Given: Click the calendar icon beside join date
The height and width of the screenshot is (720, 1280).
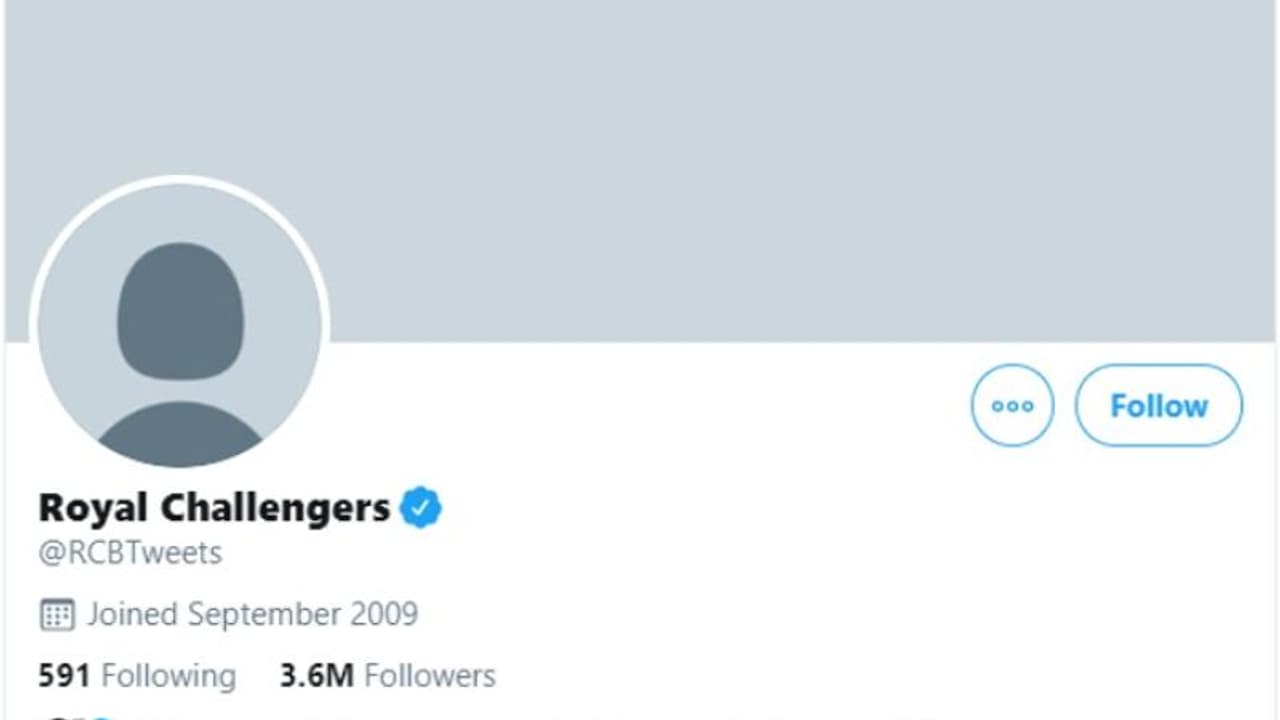Looking at the screenshot, I should pos(57,614).
